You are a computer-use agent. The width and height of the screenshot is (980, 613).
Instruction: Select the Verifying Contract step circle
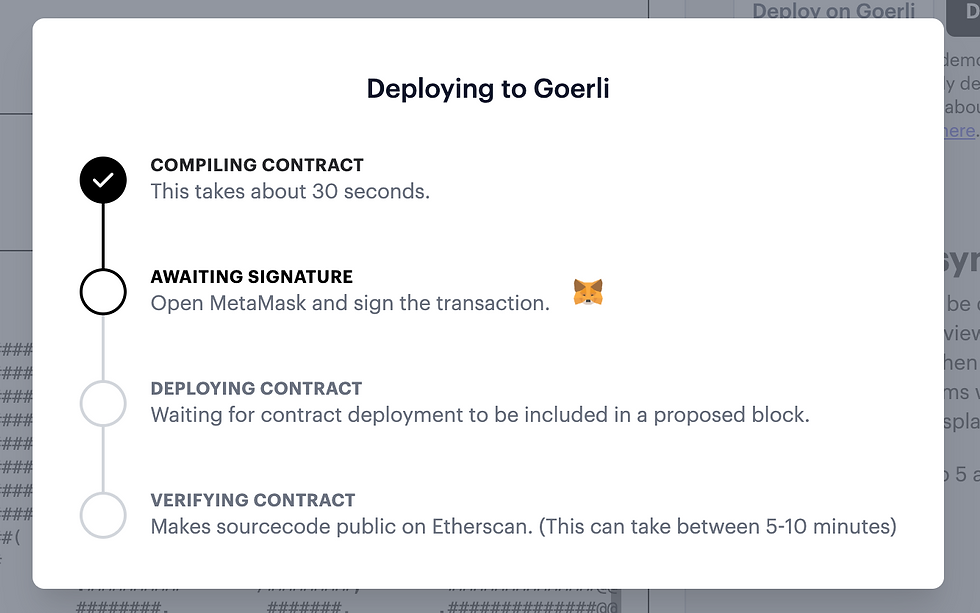[103, 516]
